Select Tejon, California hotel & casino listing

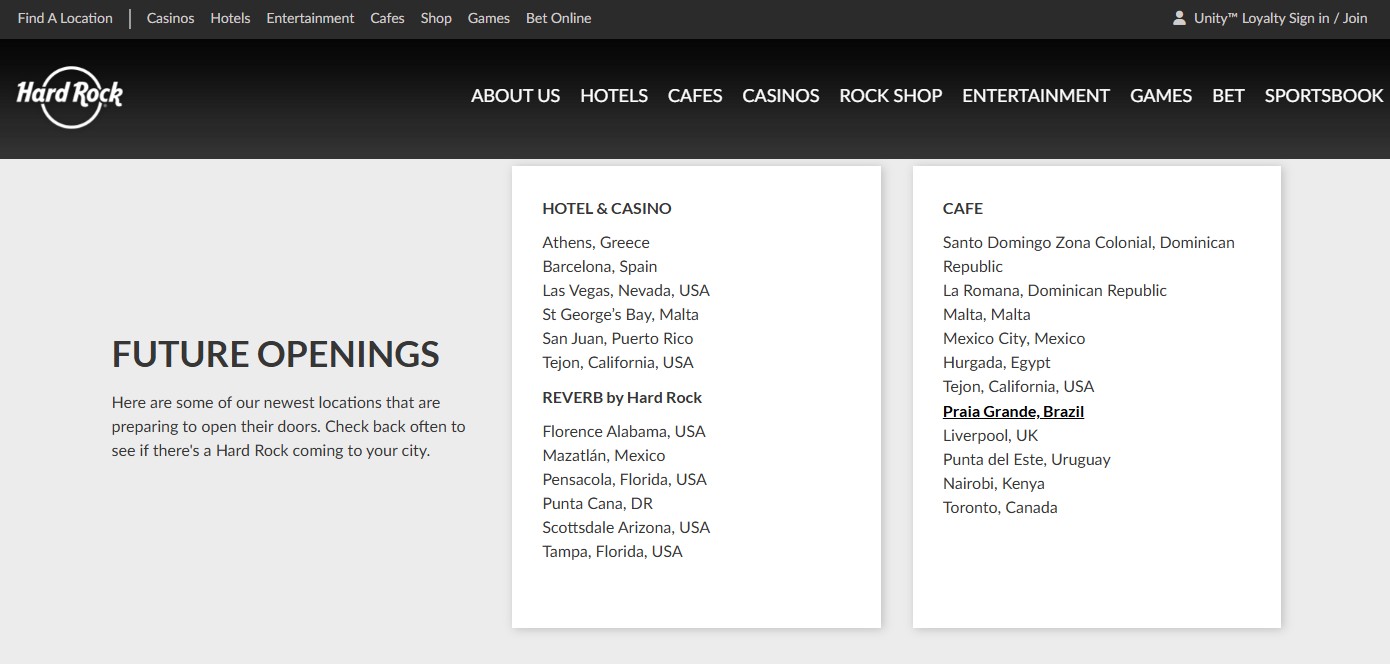618,362
